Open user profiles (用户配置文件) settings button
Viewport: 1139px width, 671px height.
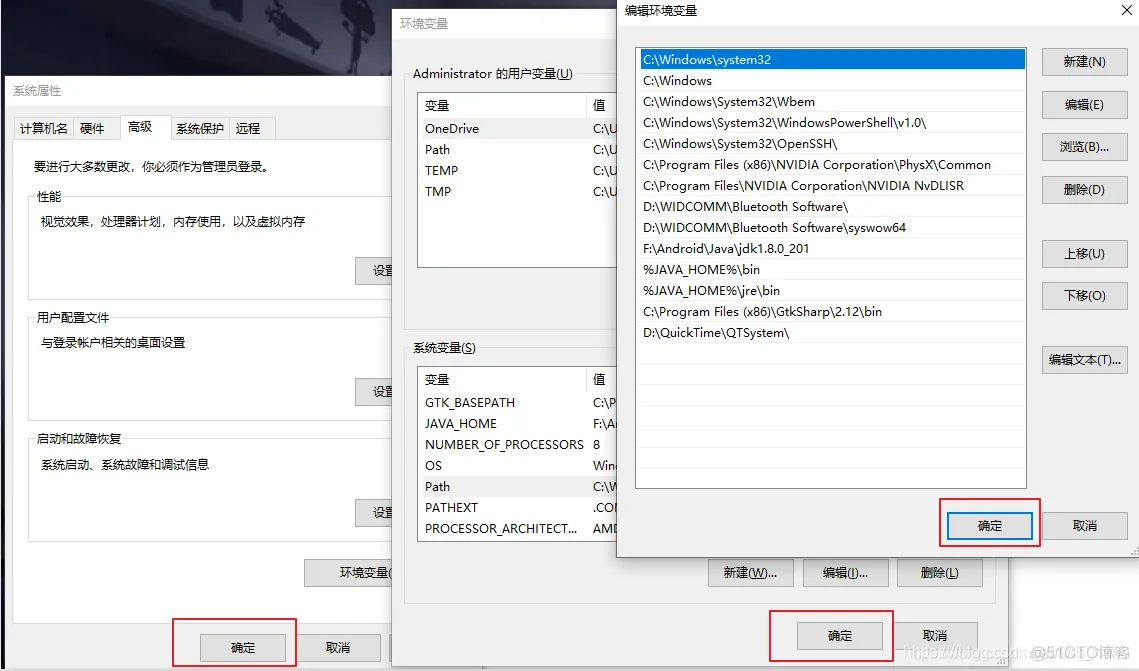[375, 392]
